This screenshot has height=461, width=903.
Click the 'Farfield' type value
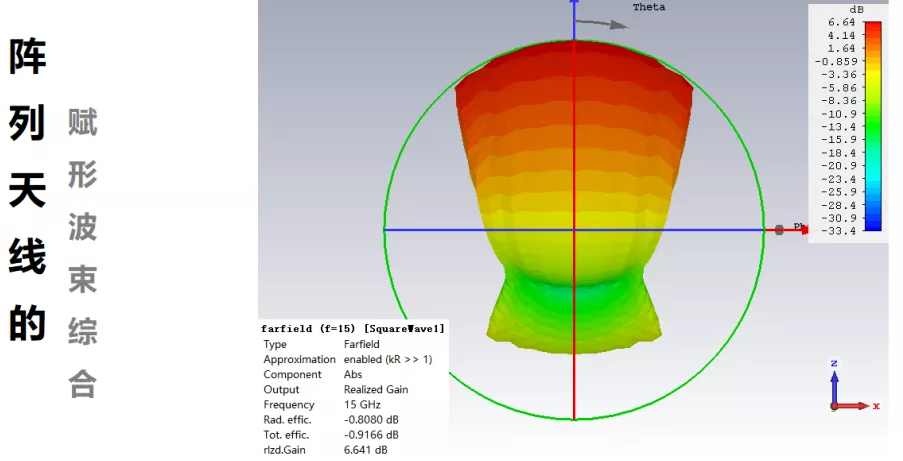pyautogui.click(x=362, y=344)
